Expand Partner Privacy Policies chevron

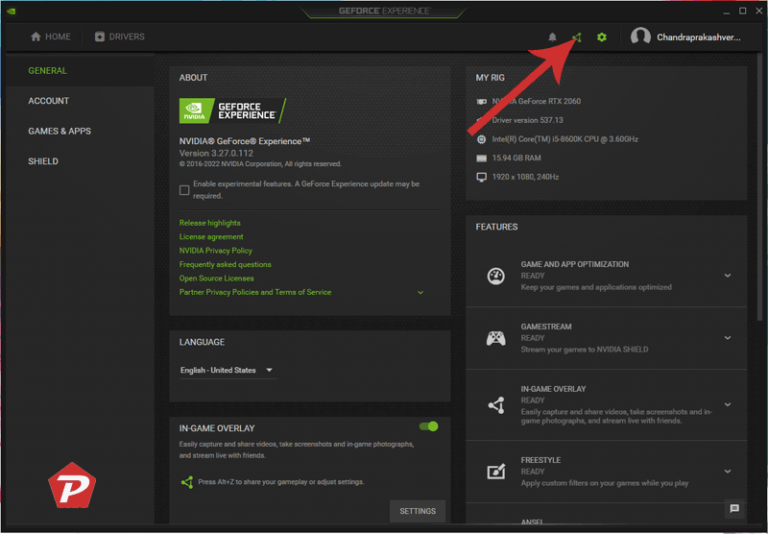(x=420, y=292)
